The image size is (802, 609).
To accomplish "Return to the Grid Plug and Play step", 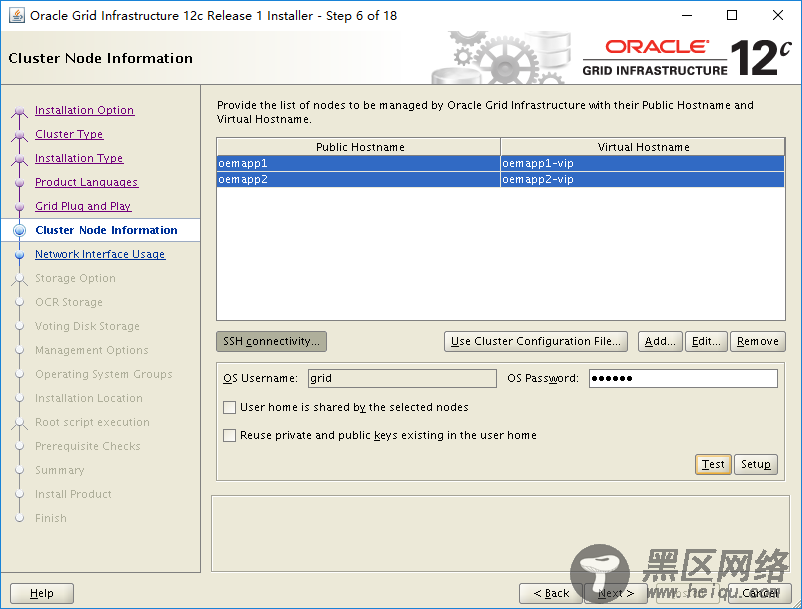I will (x=83, y=206).
